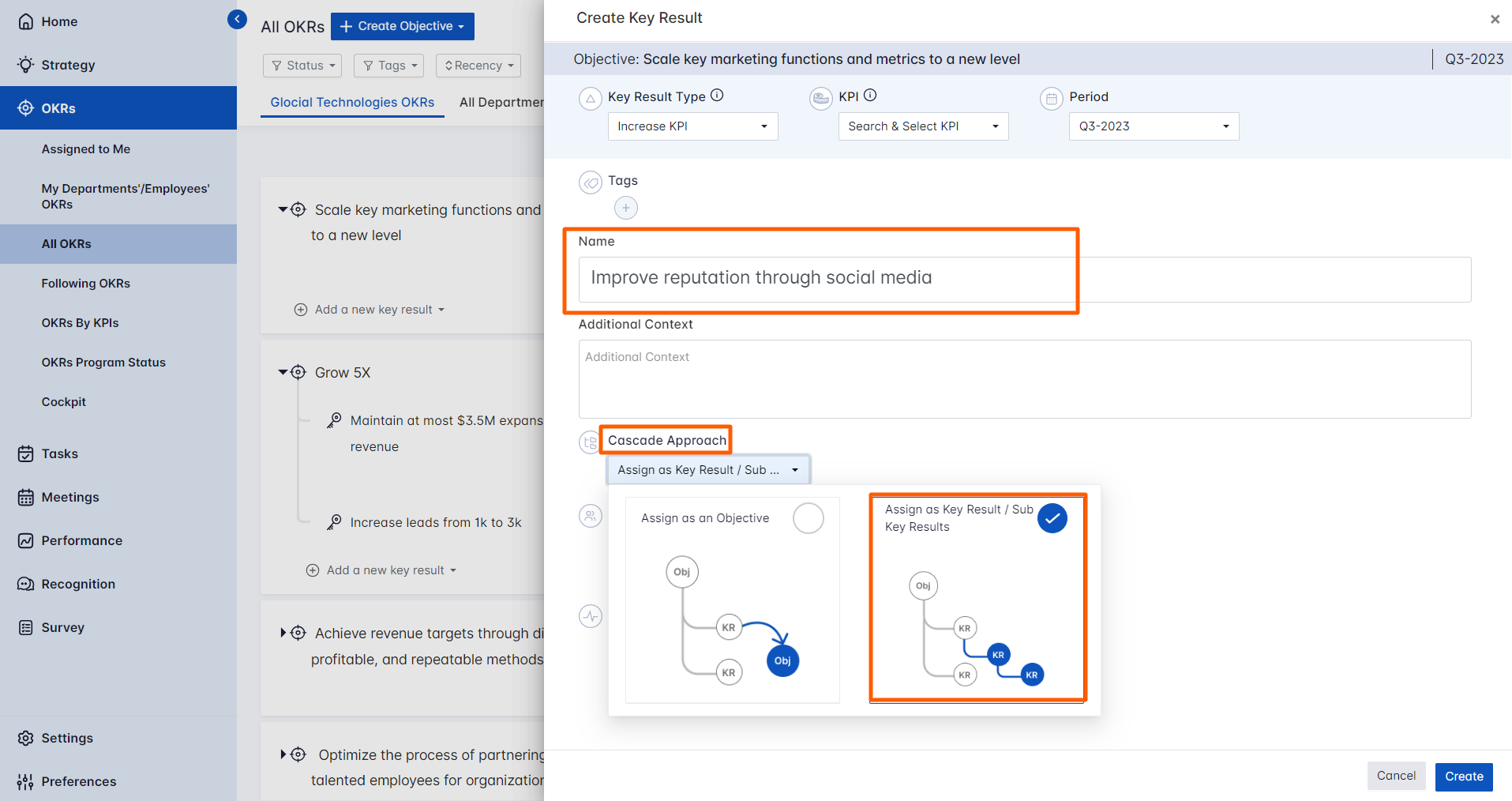The height and width of the screenshot is (801, 1512).
Task: Click the Additional Context text area
Action: [x=1024, y=379]
